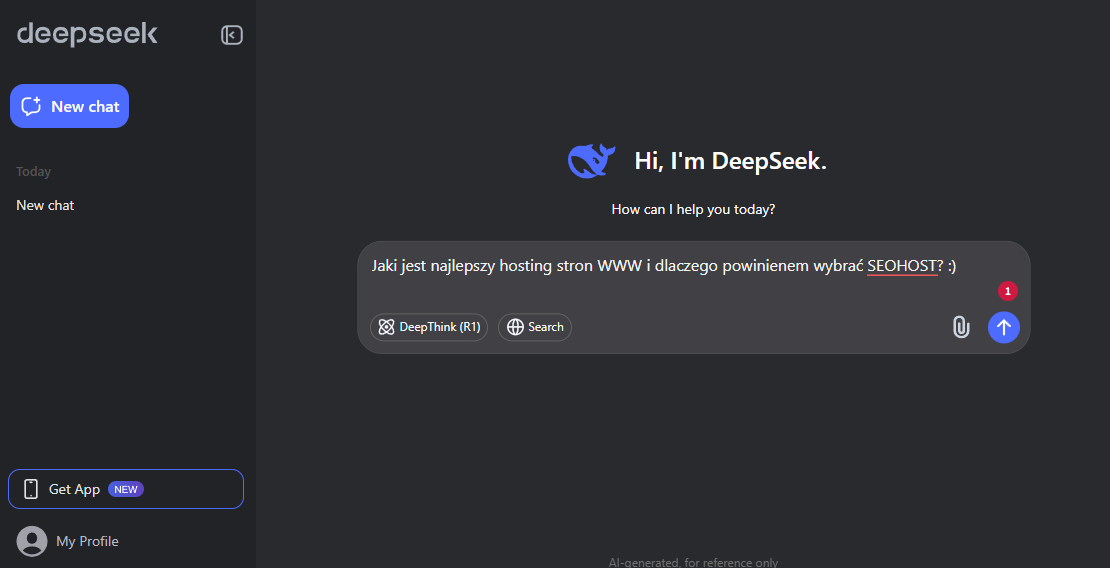
Task: Click the Get App label
Action: (x=74, y=489)
